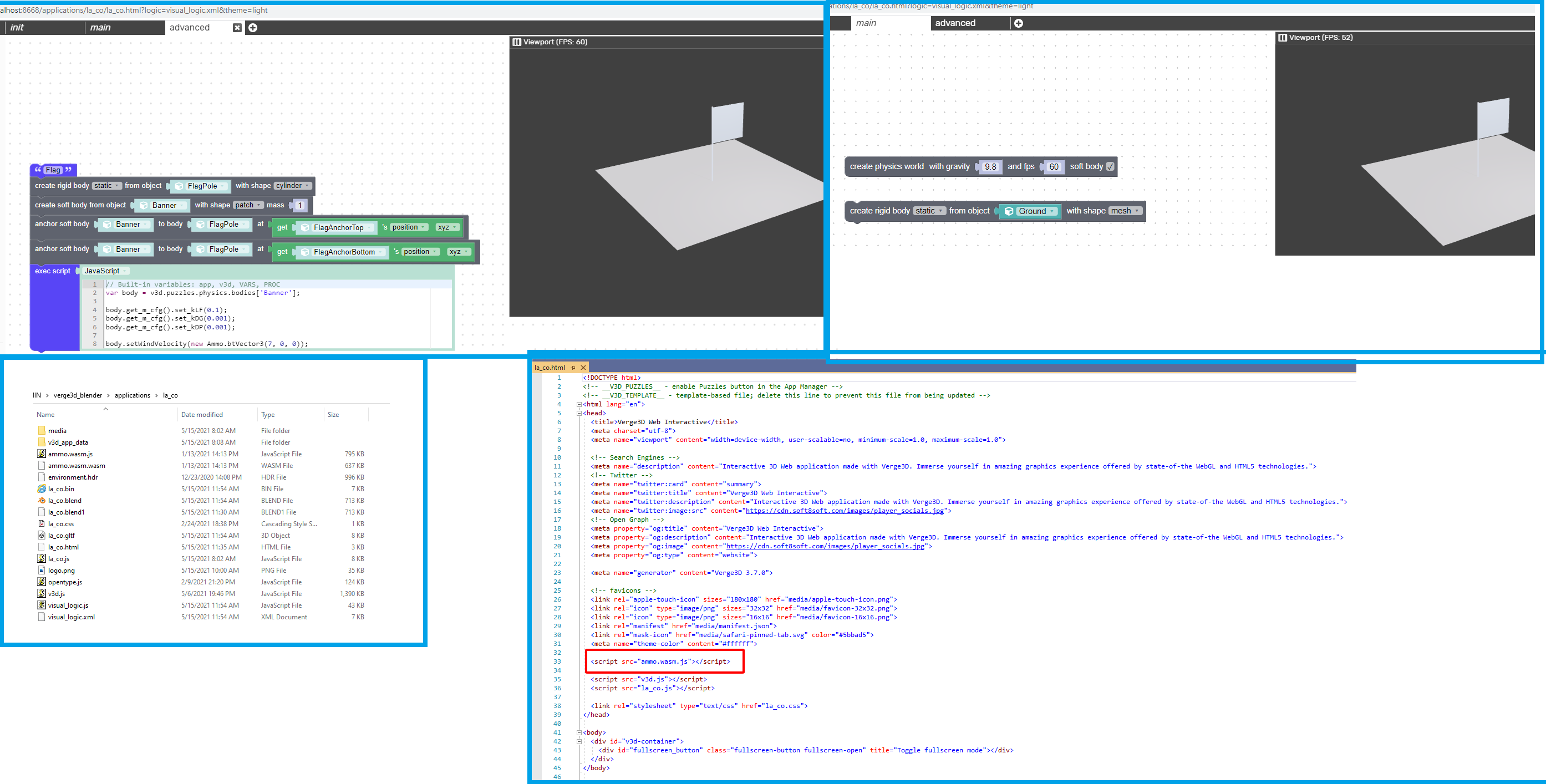This screenshot has height=784, width=1546.
Task: Click the Flag comment block label
Action: (x=53, y=170)
